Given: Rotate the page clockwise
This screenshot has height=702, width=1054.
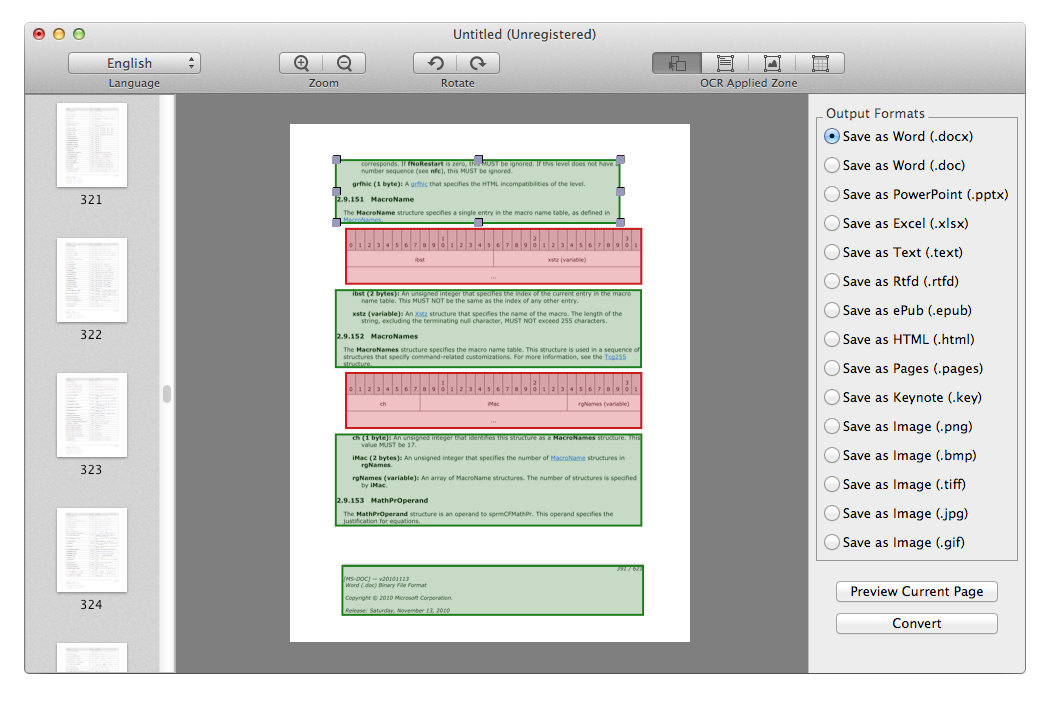Looking at the screenshot, I should coord(478,63).
